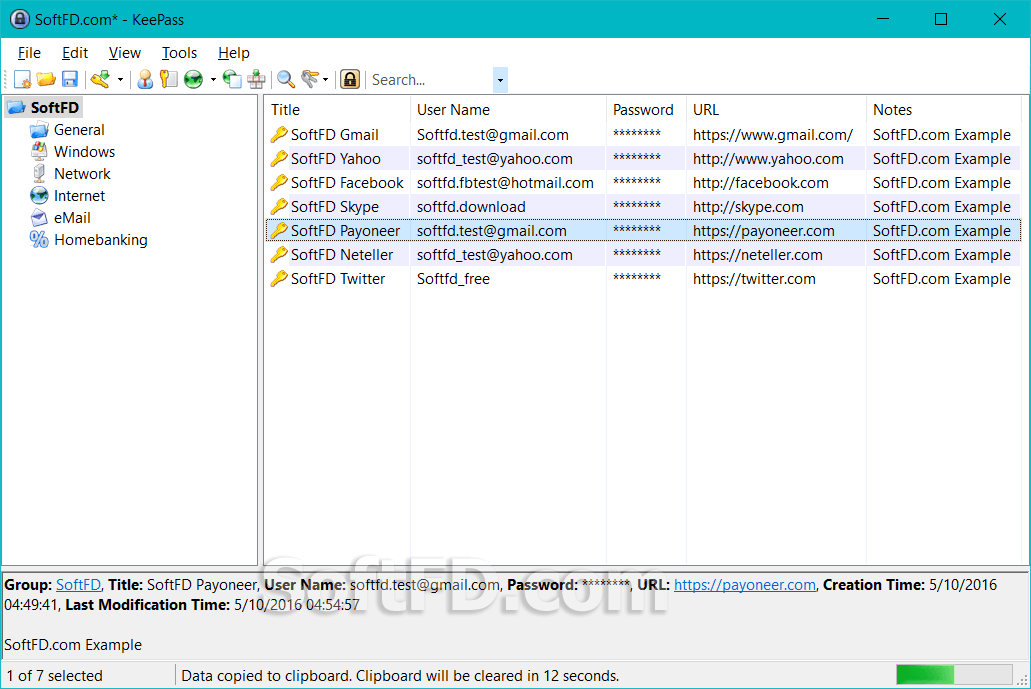Screen dimensions: 1031x689
Task: Select the SoftFD Yahoo entry
Action: 643,158
